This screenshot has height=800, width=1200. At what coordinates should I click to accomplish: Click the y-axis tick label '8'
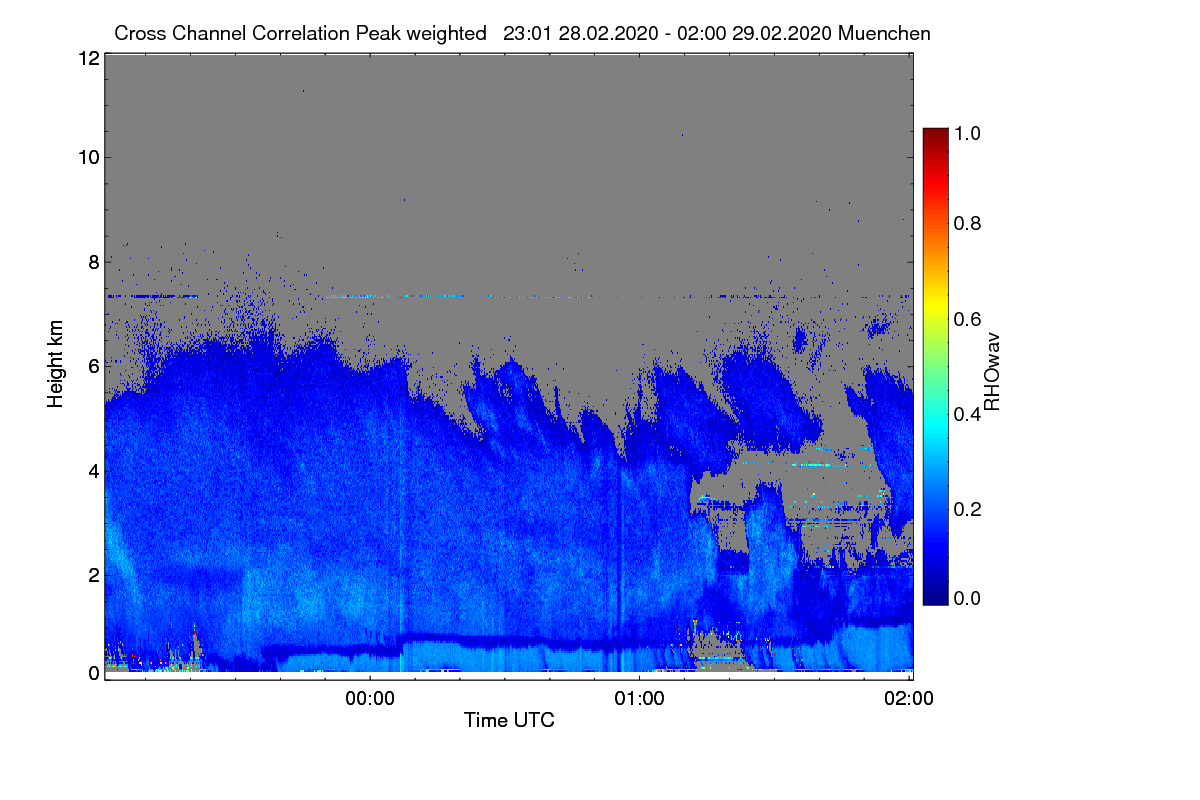(x=93, y=262)
